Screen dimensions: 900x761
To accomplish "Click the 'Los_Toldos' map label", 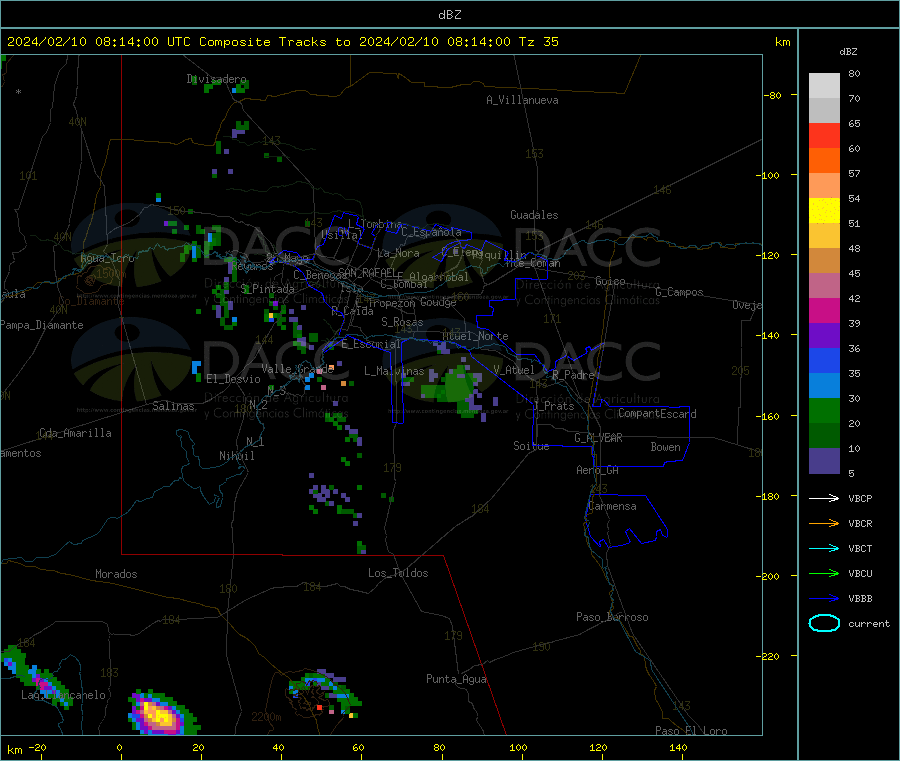I will pyautogui.click(x=398, y=573).
